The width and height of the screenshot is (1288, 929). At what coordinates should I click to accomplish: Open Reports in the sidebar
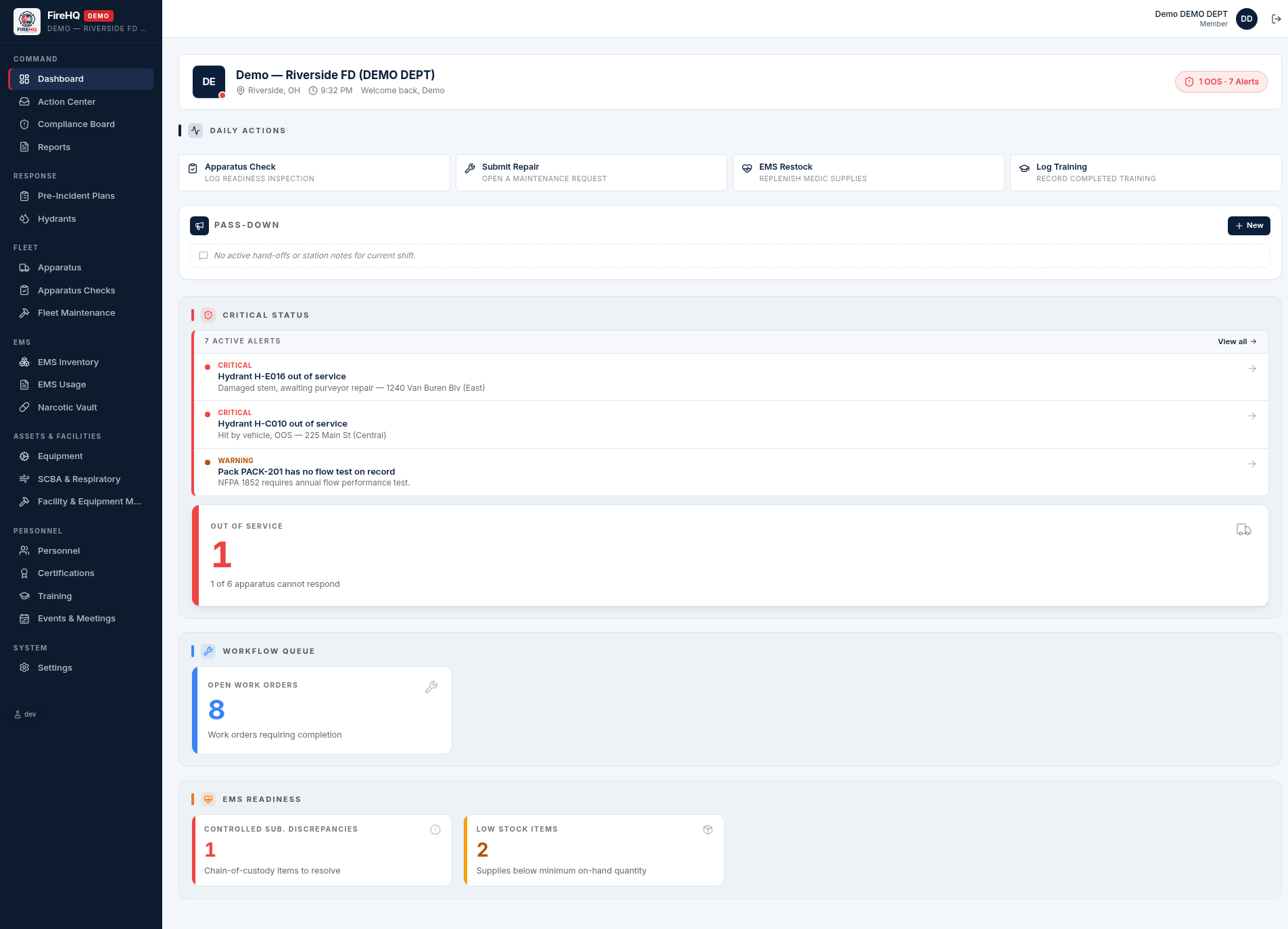click(x=81, y=147)
